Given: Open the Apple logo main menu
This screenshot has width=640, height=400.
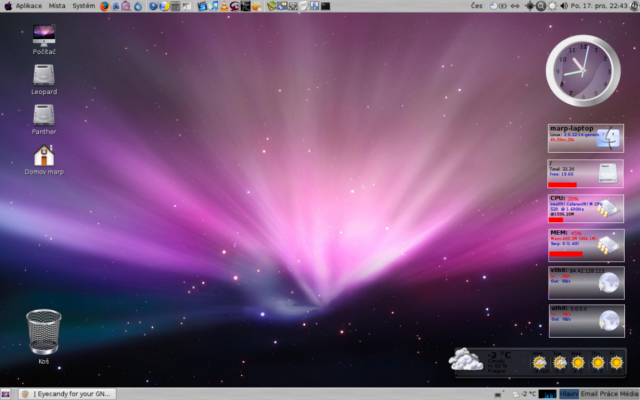Looking at the screenshot, I should tap(7, 6).
